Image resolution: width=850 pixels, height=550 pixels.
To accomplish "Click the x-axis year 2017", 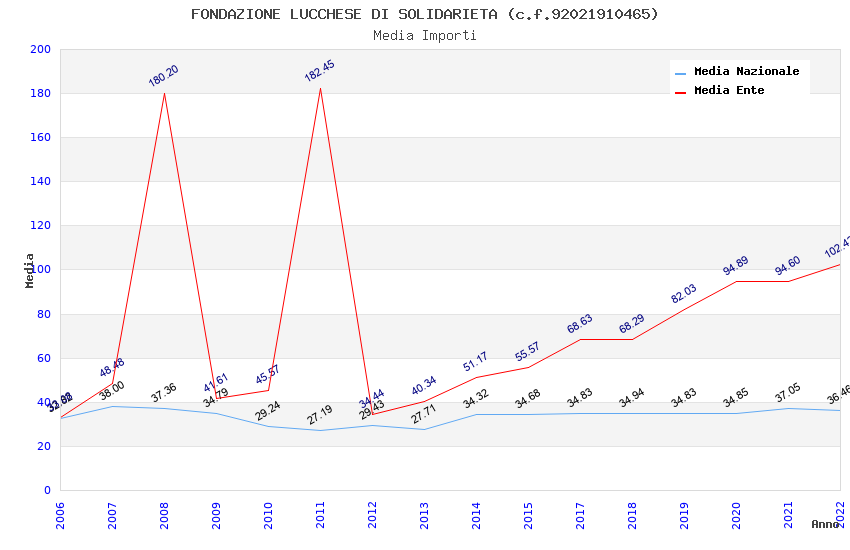I will pos(581,516).
